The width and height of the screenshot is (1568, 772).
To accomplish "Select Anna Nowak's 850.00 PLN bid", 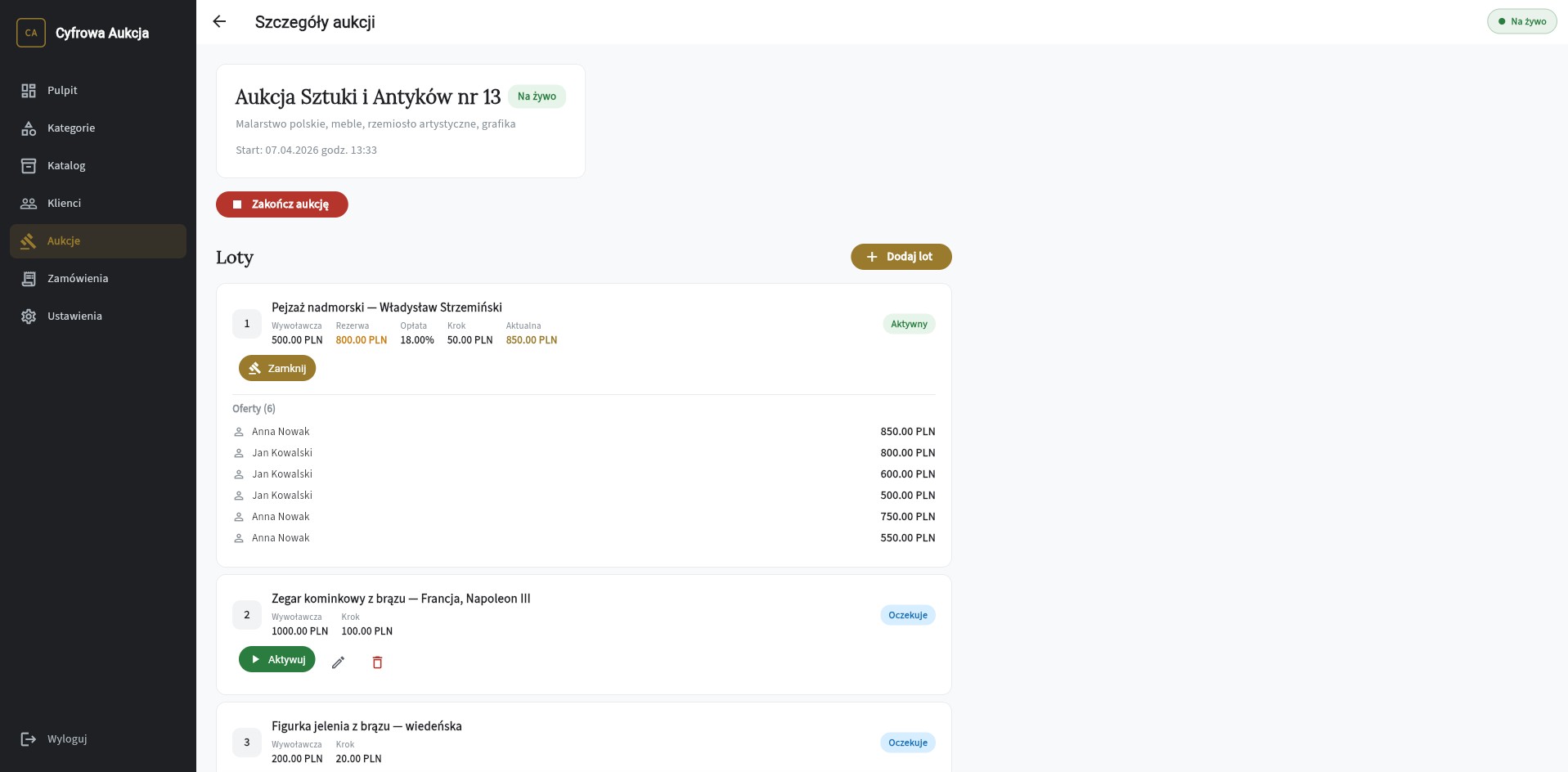I will pos(584,432).
